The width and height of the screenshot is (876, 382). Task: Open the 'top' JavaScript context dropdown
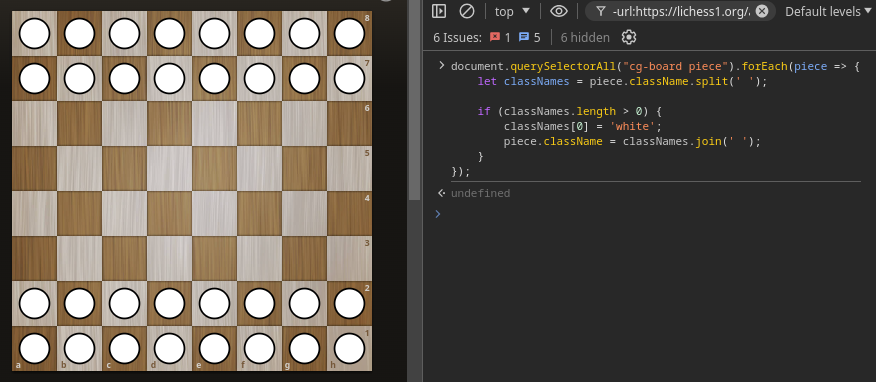pyautogui.click(x=512, y=11)
